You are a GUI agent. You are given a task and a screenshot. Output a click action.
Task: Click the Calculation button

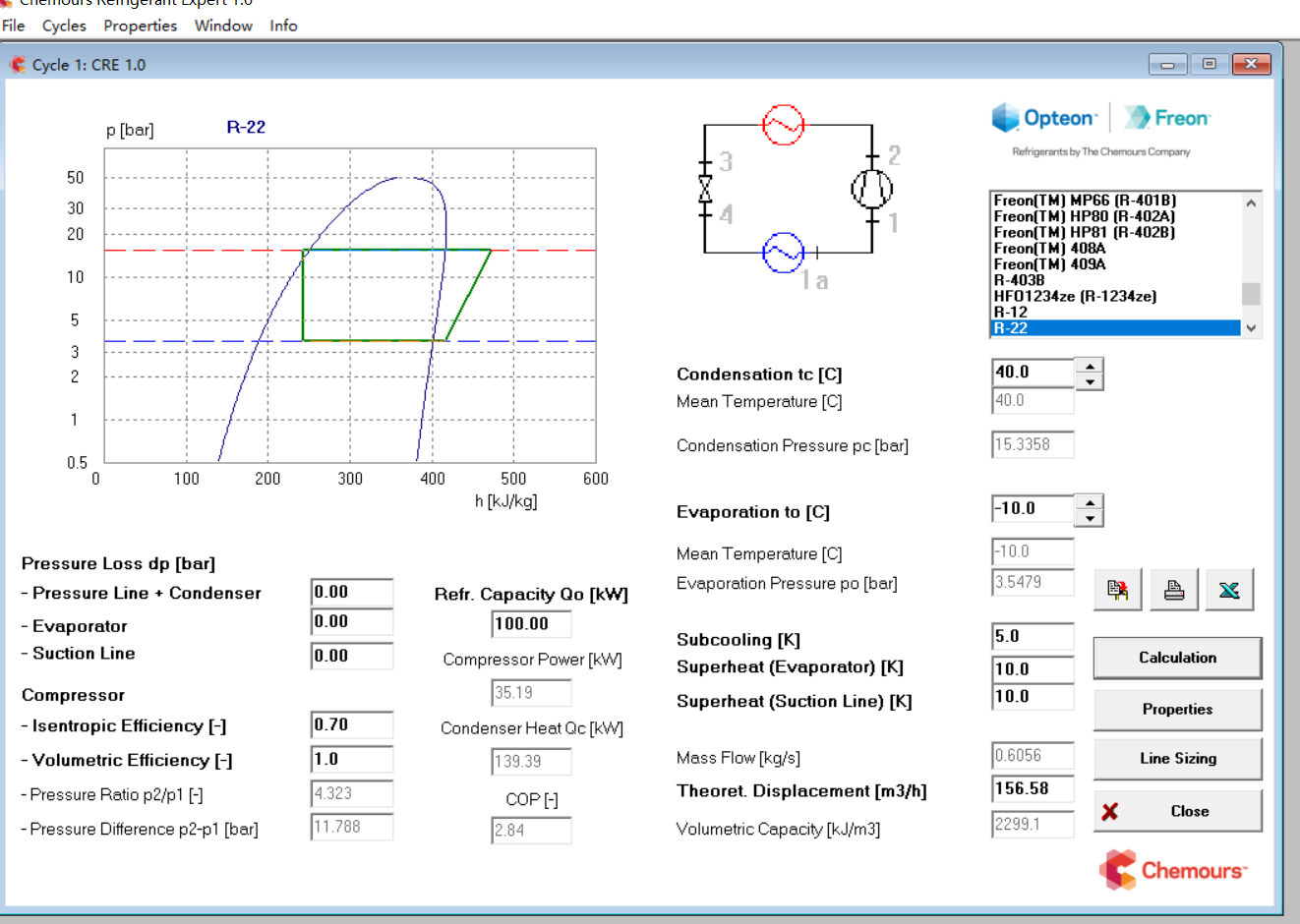click(x=1177, y=658)
